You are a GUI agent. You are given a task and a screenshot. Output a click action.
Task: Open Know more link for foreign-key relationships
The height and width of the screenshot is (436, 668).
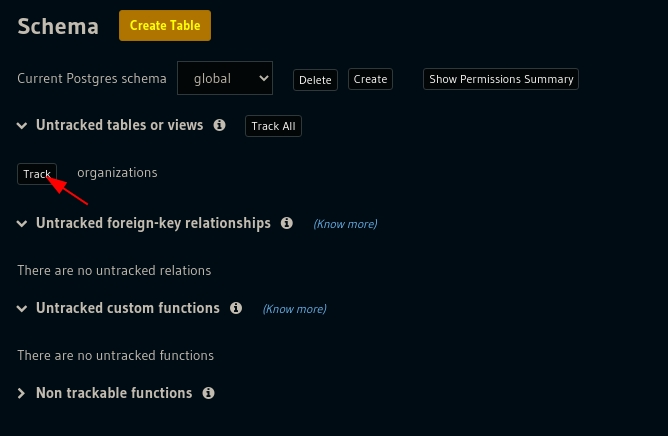tap(346, 224)
